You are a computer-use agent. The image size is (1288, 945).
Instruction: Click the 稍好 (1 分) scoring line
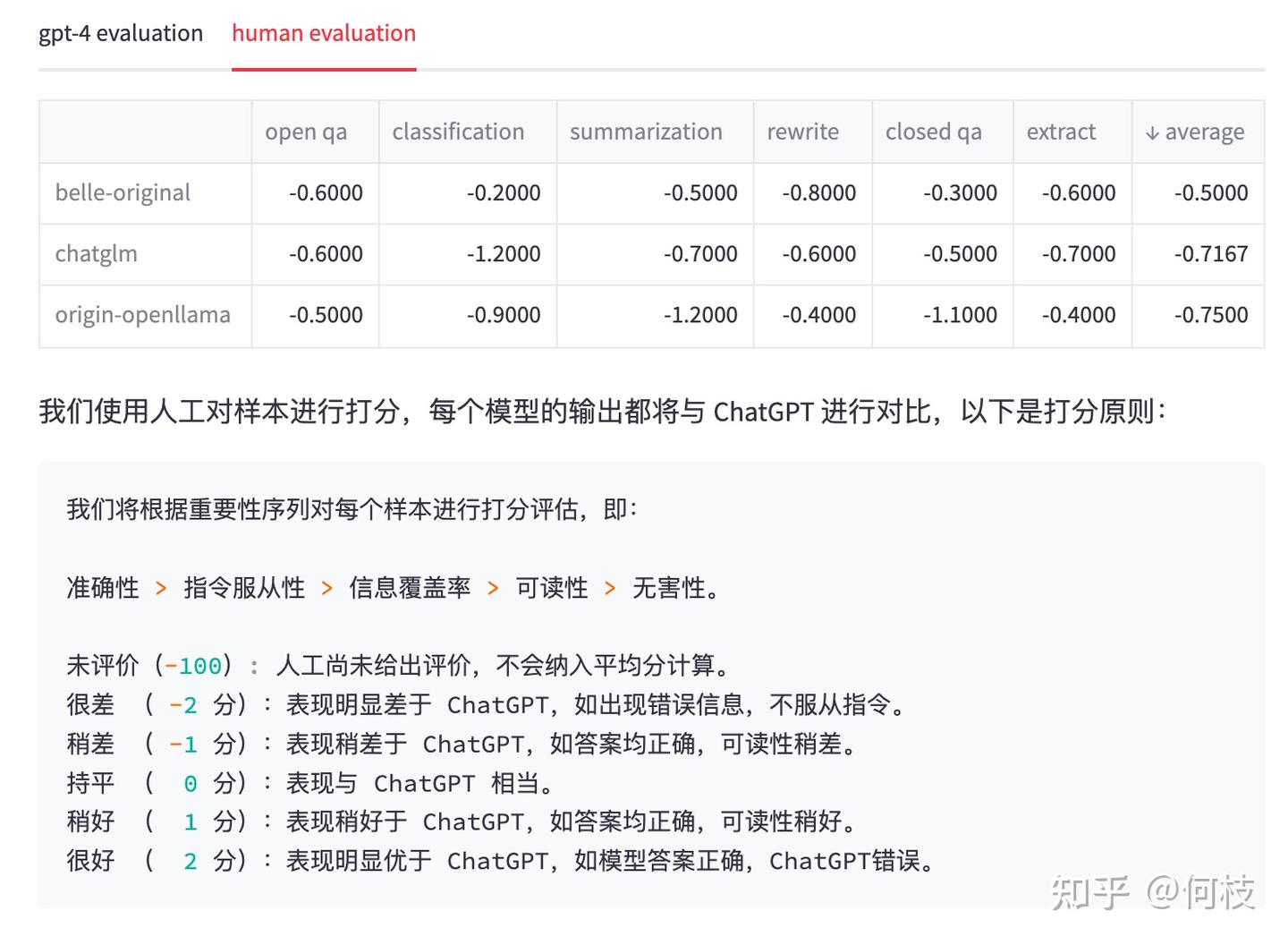point(462,821)
